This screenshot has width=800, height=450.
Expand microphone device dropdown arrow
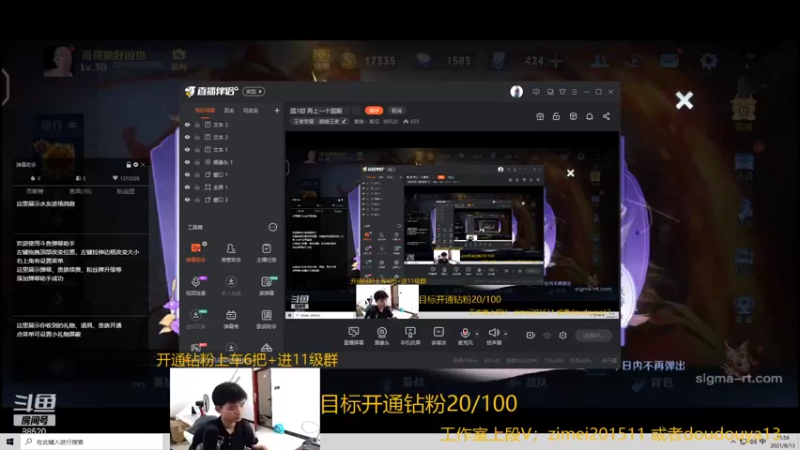tap(477, 334)
